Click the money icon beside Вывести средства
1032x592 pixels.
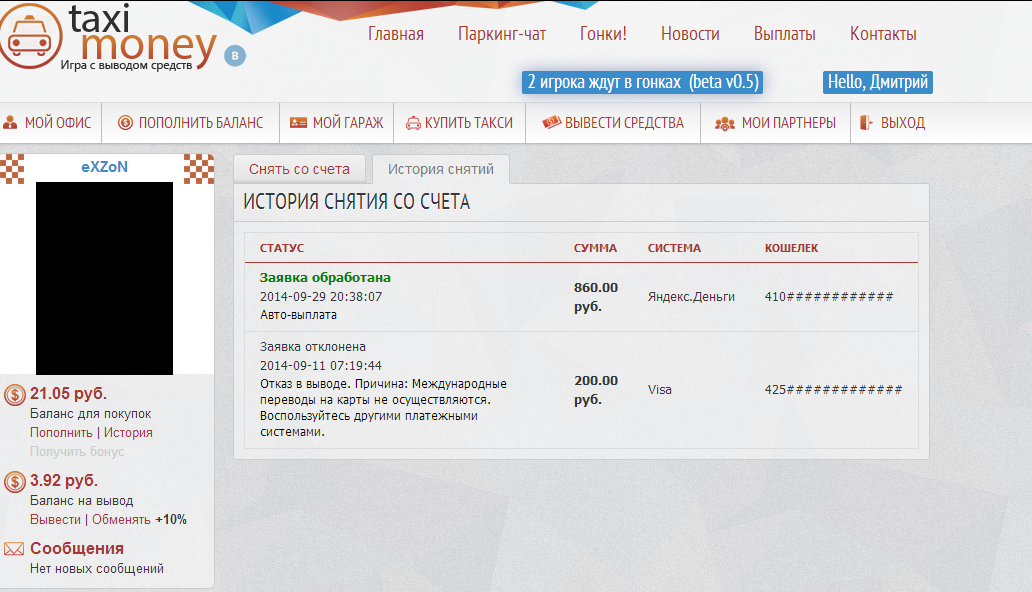(552, 122)
